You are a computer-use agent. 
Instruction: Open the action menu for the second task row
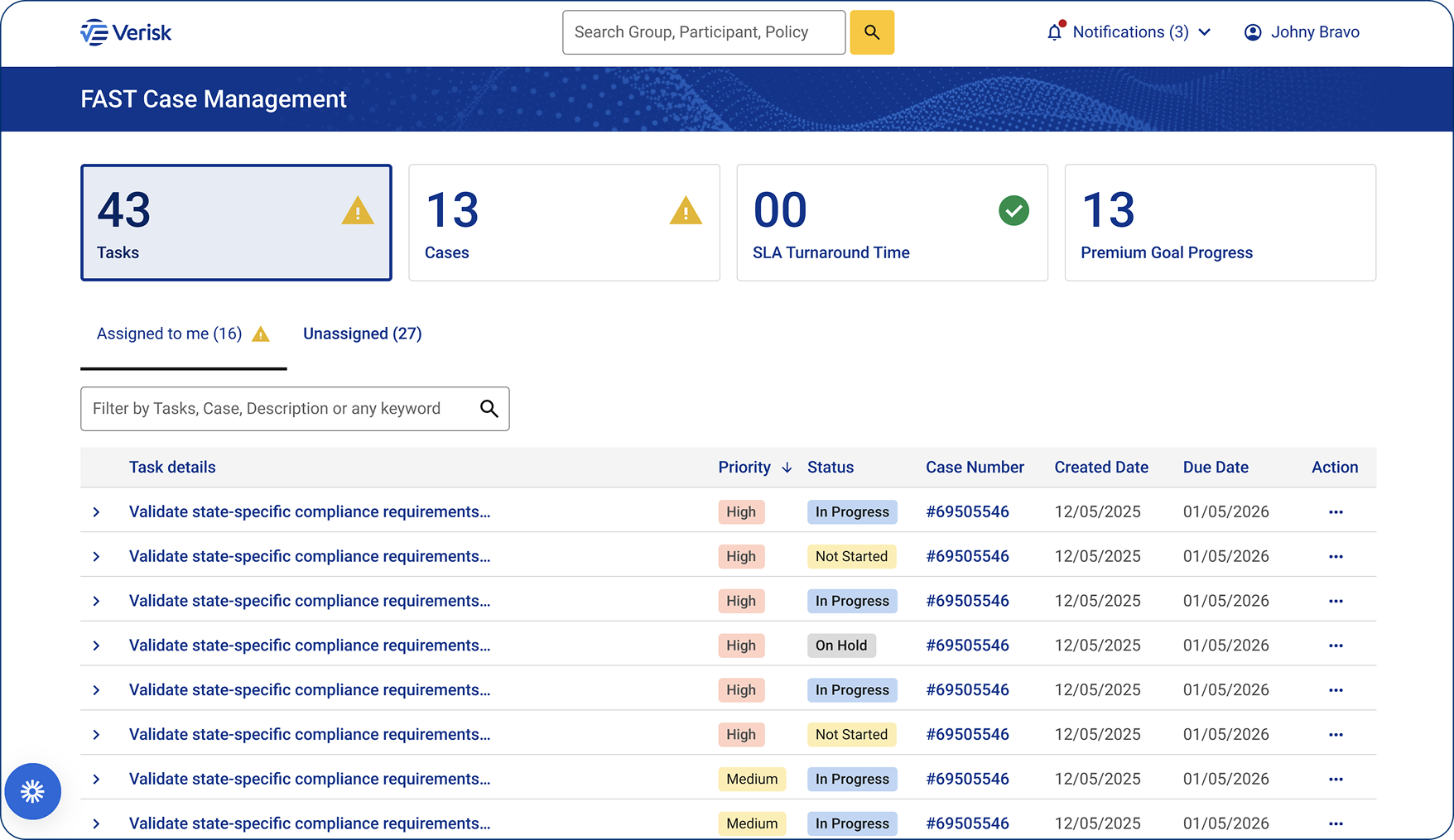click(x=1336, y=557)
